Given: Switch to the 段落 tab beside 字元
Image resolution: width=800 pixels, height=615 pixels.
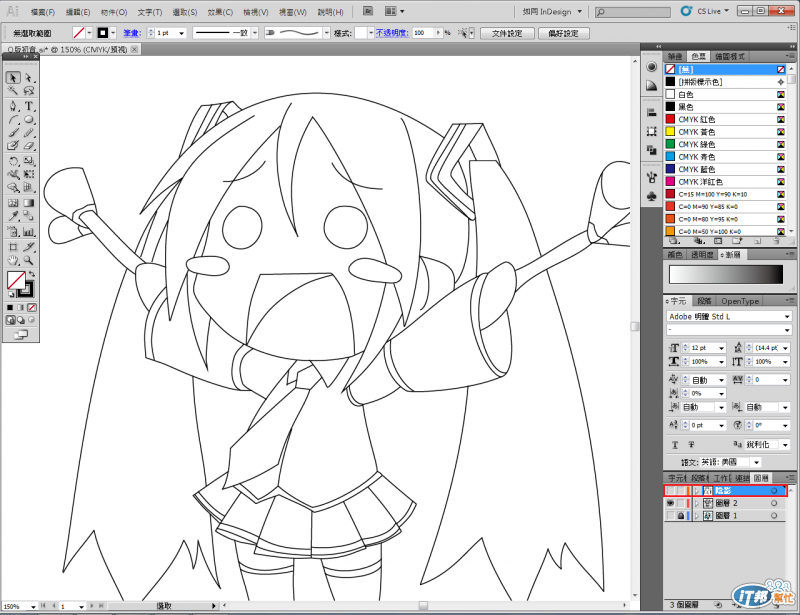Looking at the screenshot, I should point(704,301).
